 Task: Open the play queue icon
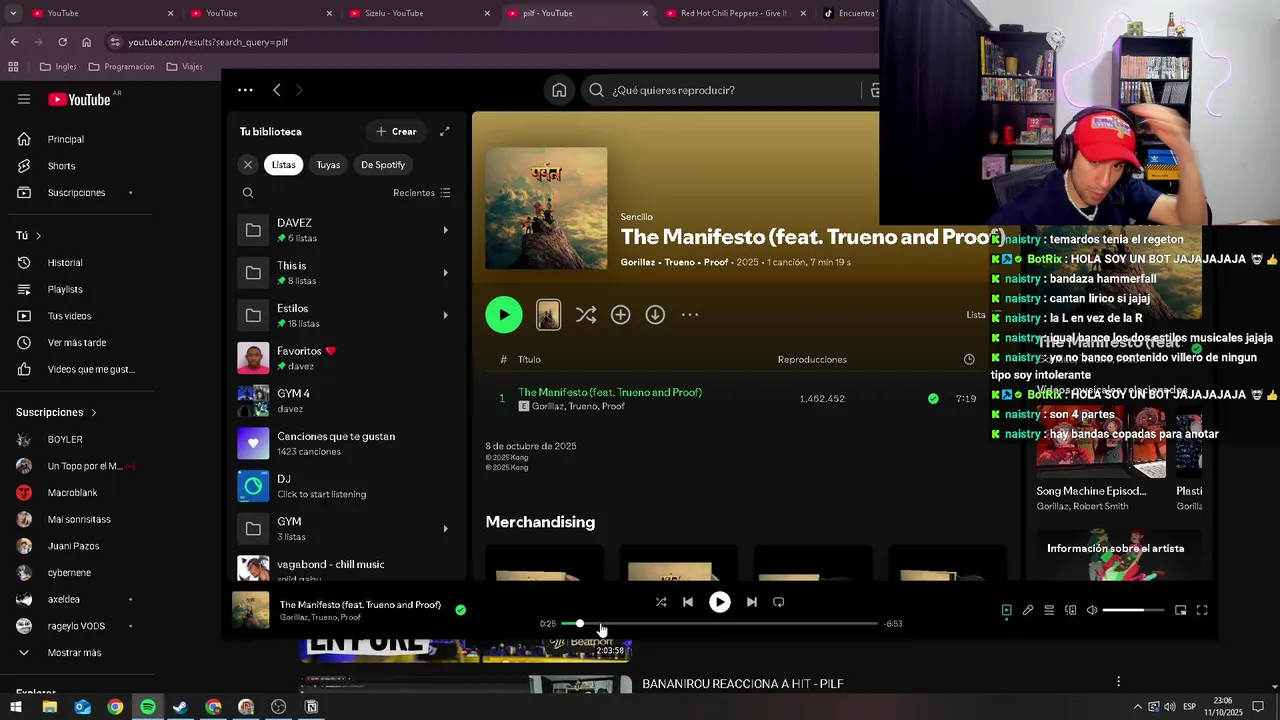1049,610
